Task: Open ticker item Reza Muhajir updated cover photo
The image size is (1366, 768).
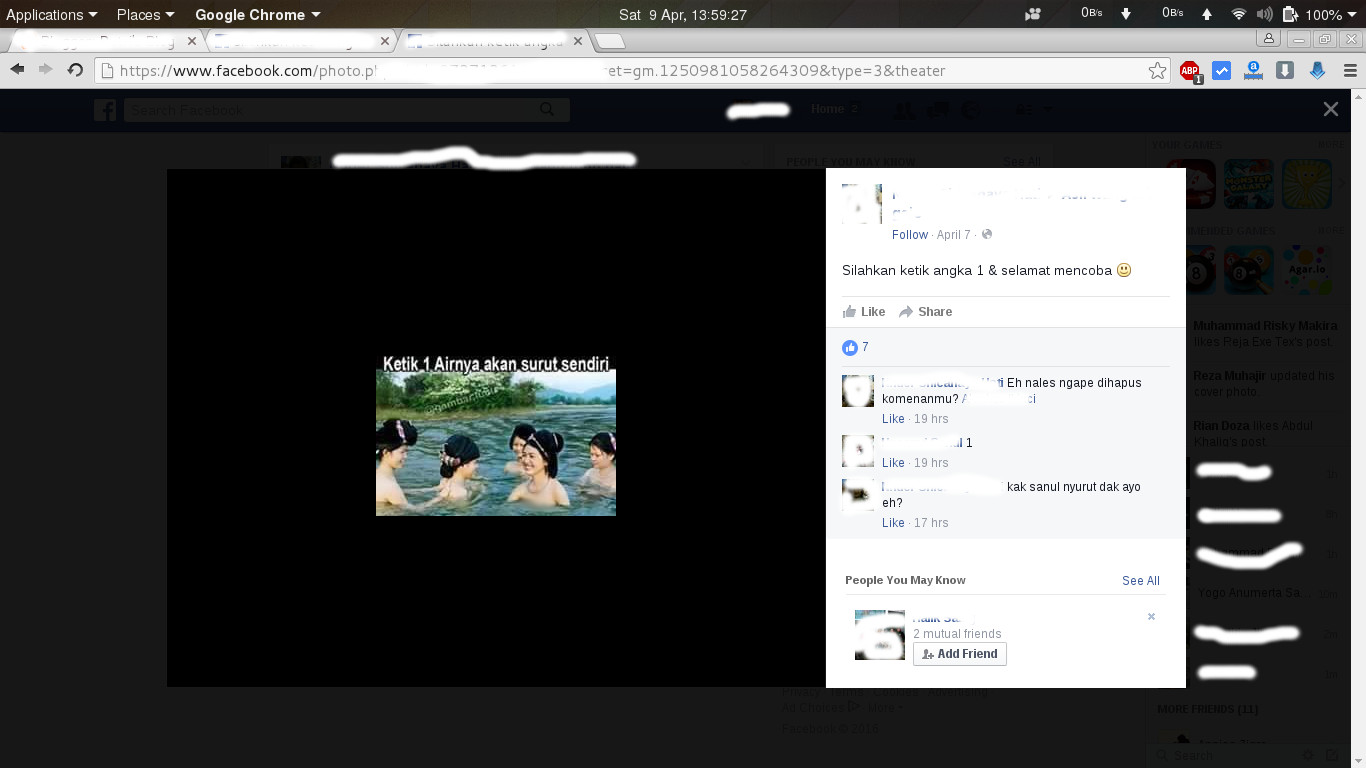Action: point(1264,383)
